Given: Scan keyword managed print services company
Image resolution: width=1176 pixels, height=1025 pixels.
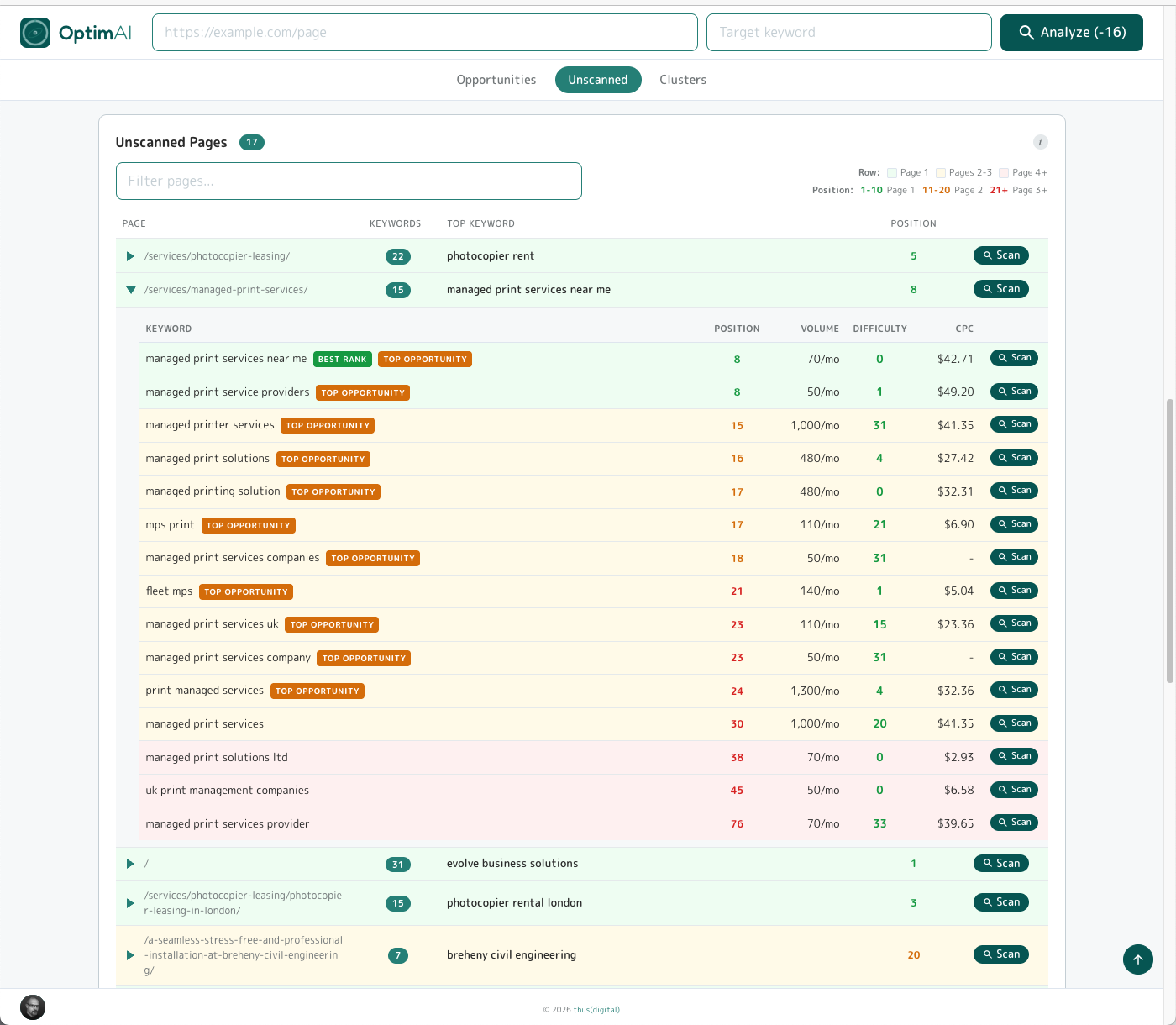Looking at the screenshot, I should pyautogui.click(x=1014, y=657).
